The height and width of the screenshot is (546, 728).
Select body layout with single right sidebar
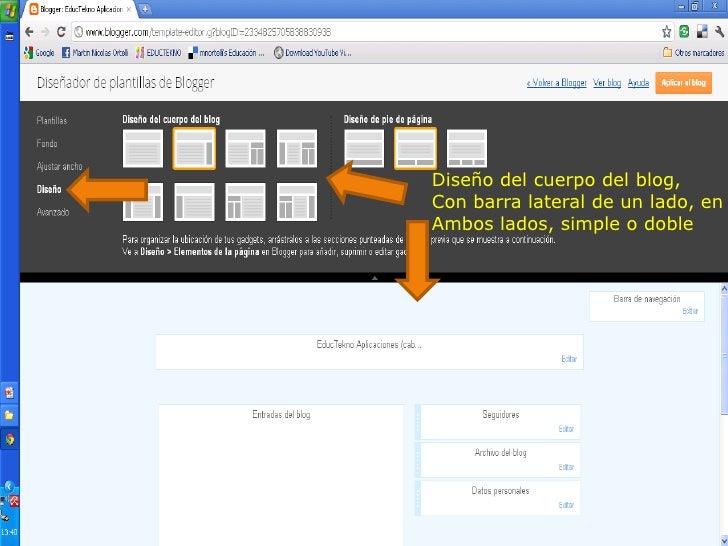[x=194, y=149]
